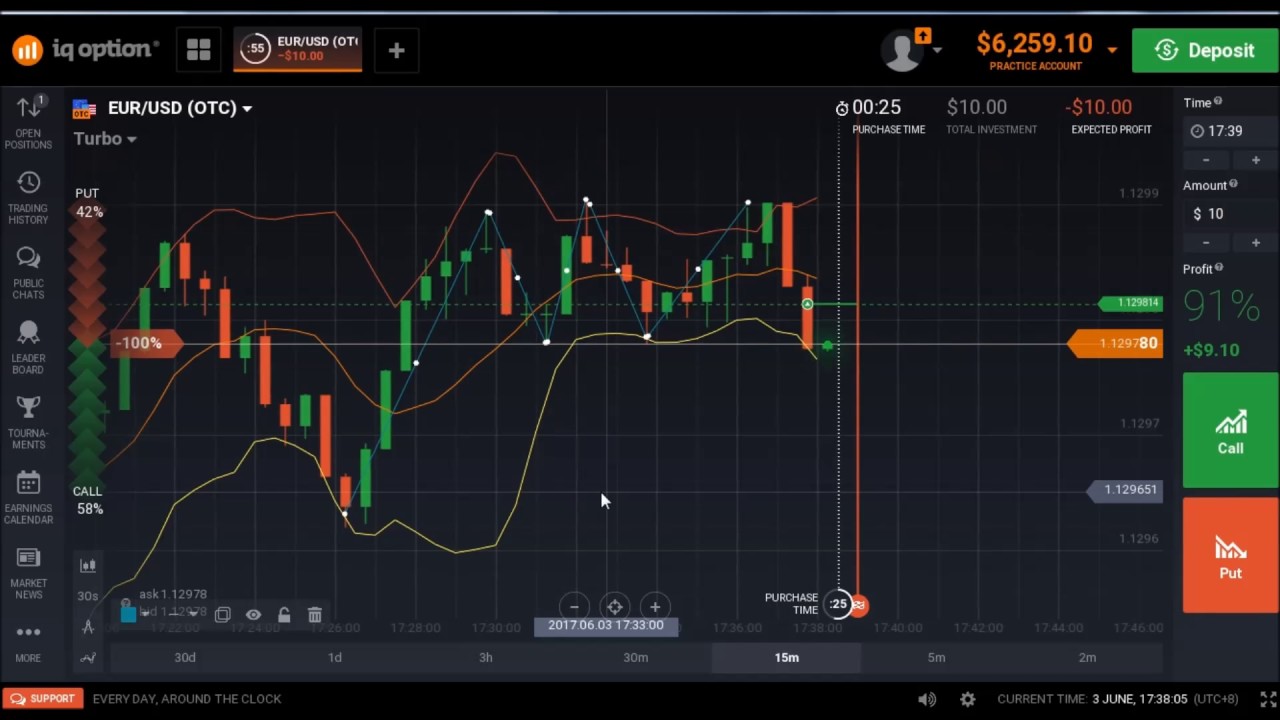Click the balance $6,259.10
The width and height of the screenshot is (1280, 720).
pyautogui.click(x=1034, y=44)
